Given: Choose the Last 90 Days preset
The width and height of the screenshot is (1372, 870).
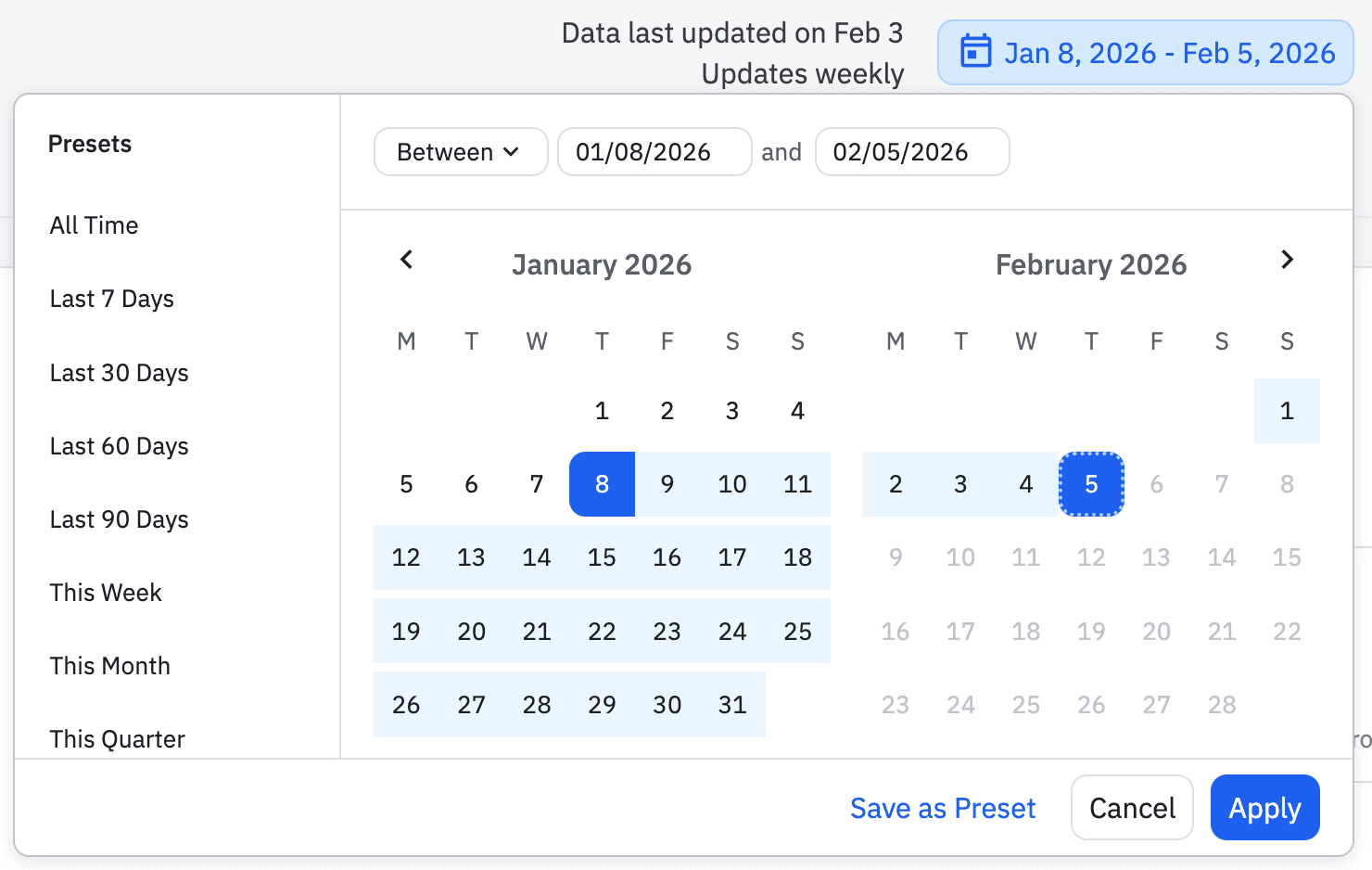Looking at the screenshot, I should 119,519.
